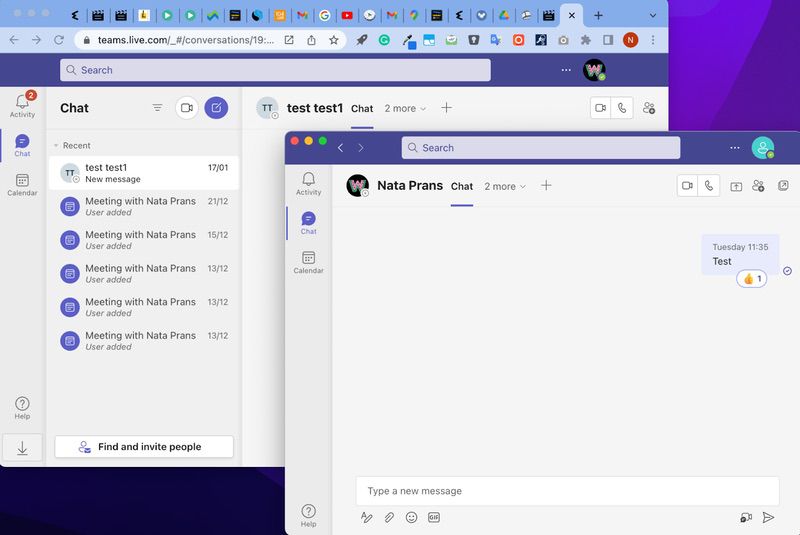Click video clip icon near send button
800x535 pixels.
746,518
